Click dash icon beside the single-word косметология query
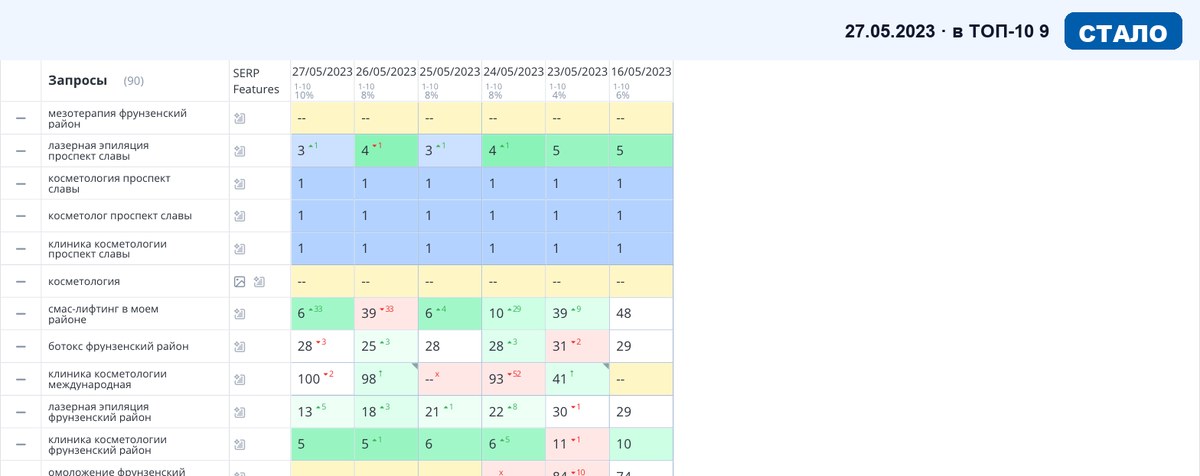The height and width of the screenshot is (476, 1200). click(20, 282)
